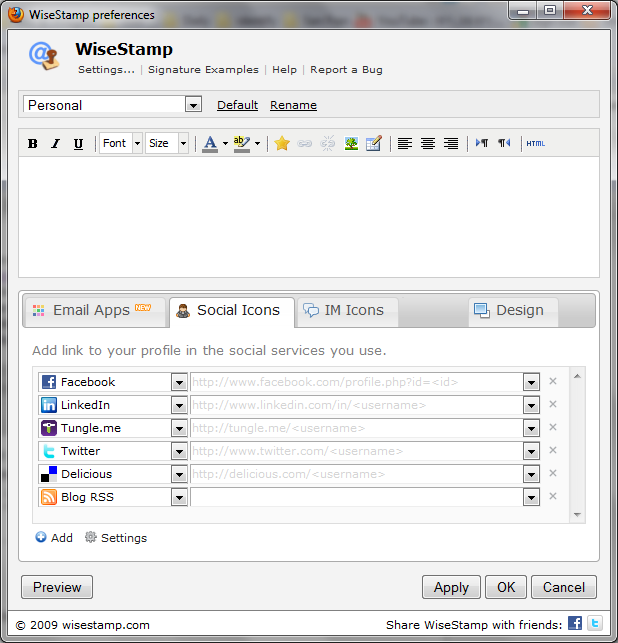Click scroll down arrow in social list
The width and height of the screenshot is (618, 643).
point(577,515)
